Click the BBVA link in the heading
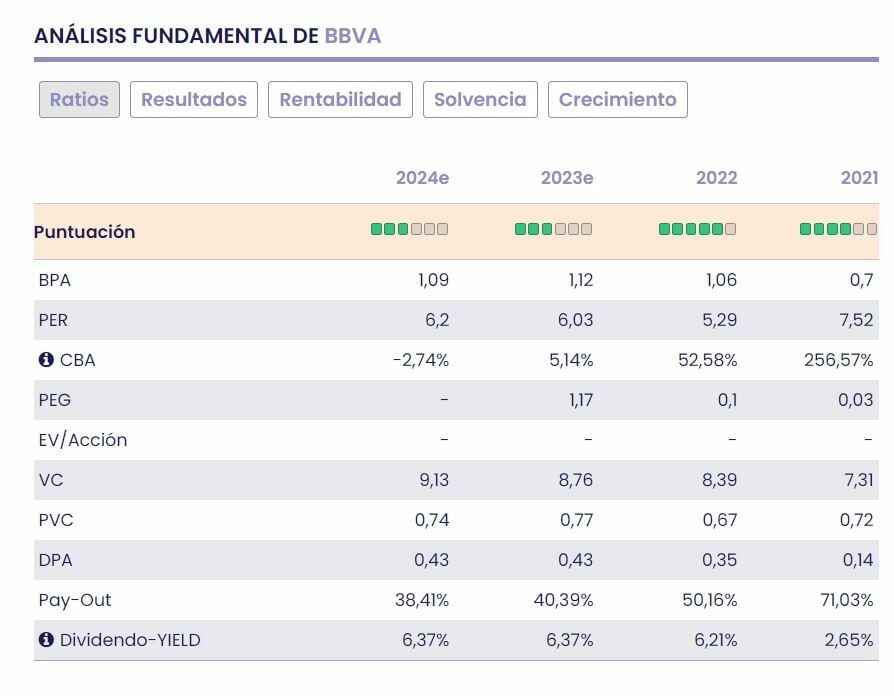This screenshot has width=894, height=696. click(352, 36)
